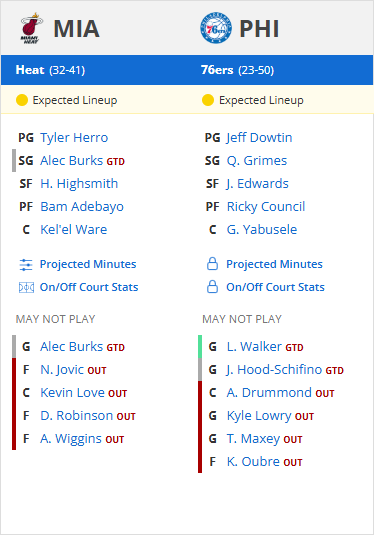Click the yellow 76ers Expected Lineup dot
Image resolution: width=374 pixels, height=535 pixels.
pyautogui.click(x=208, y=100)
